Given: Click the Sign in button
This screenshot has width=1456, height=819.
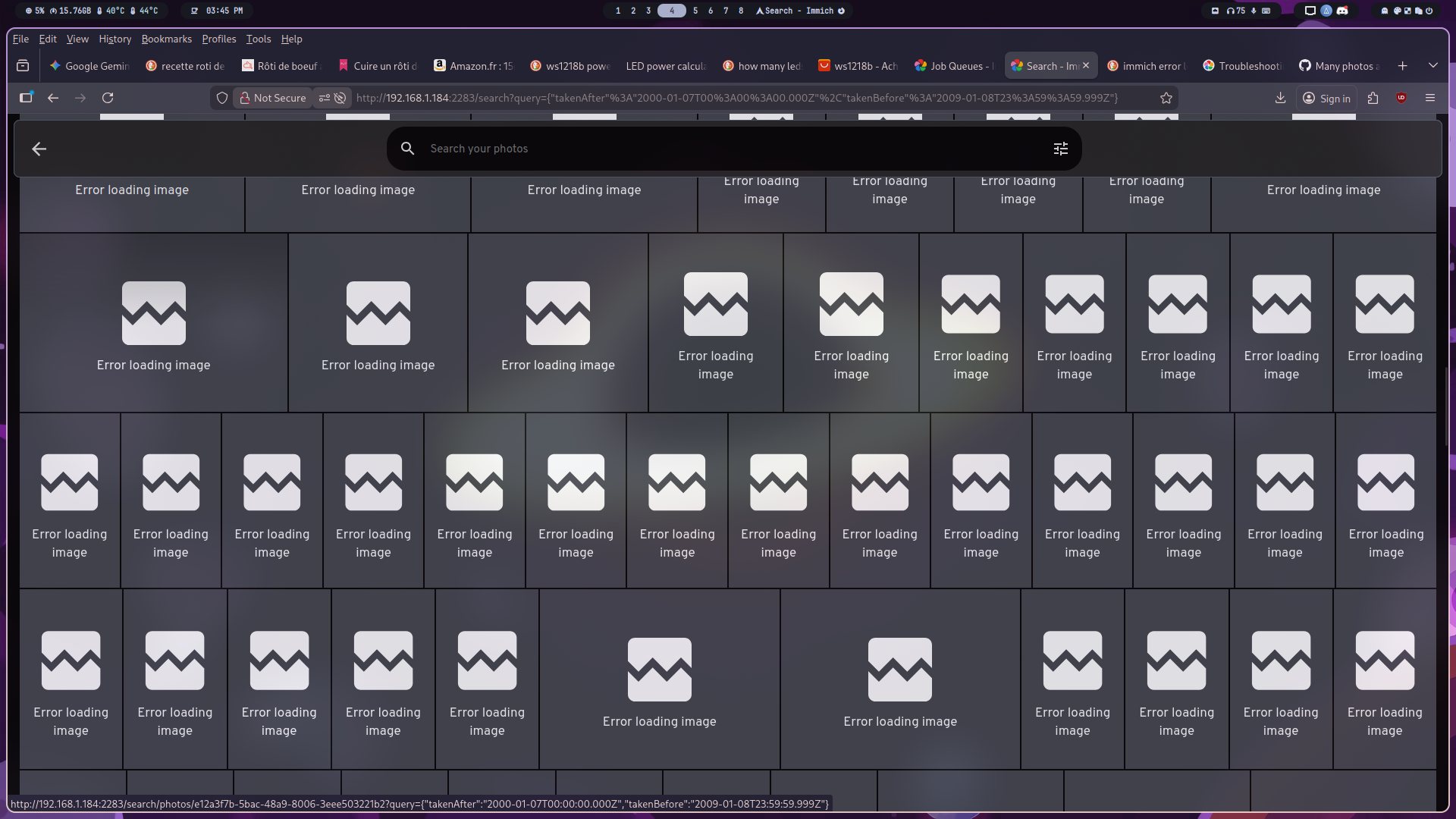Looking at the screenshot, I should (x=1326, y=98).
